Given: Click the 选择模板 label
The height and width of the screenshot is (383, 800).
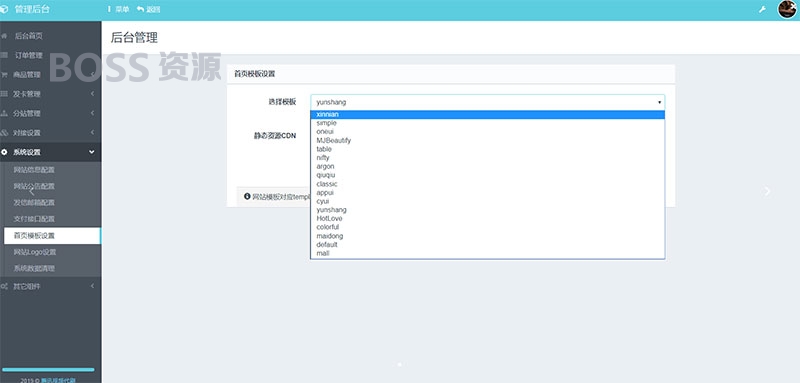Looking at the screenshot, I should coord(282,102).
